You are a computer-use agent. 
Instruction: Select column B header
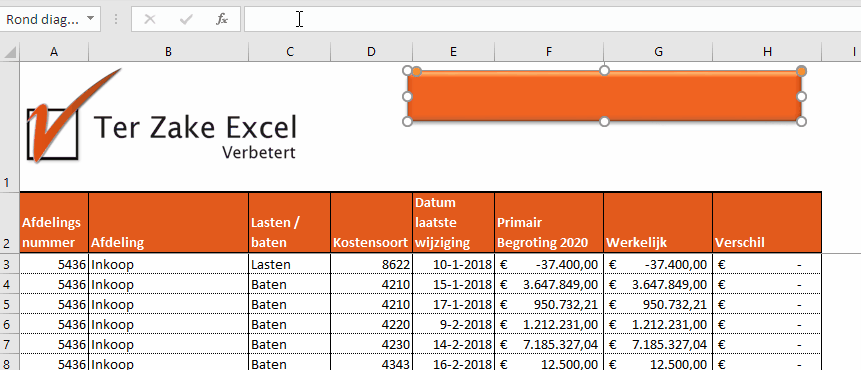pyautogui.click(x=168, y=52)
